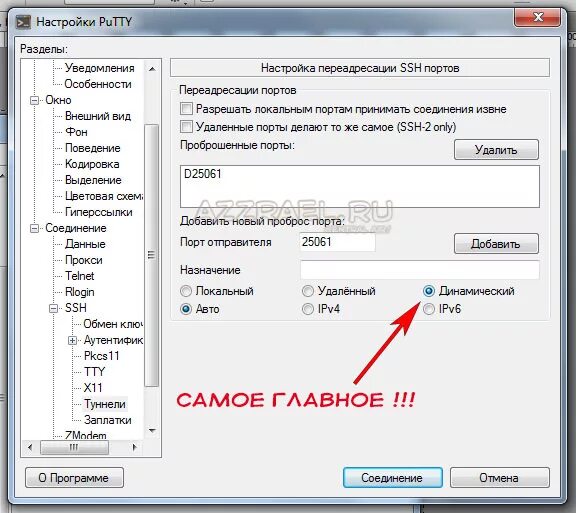The height and width of the screenshot is (513, 576).
Task: Select the Туннели section
Action: click(x=105, y=404)
